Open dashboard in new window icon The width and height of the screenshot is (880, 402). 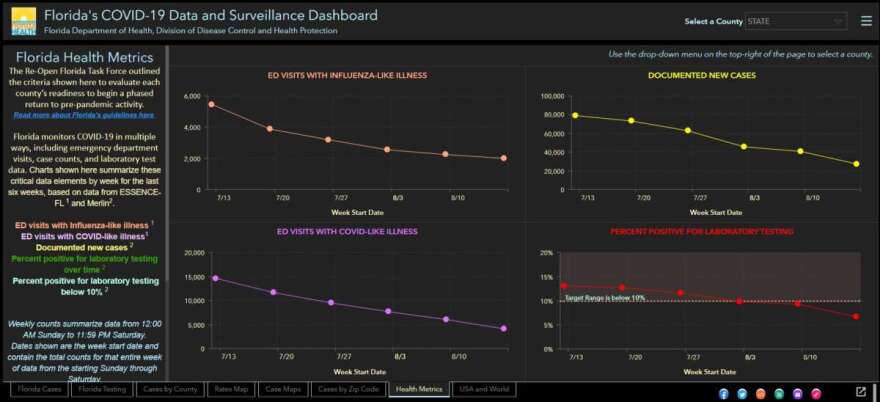[x=860, y=391]
